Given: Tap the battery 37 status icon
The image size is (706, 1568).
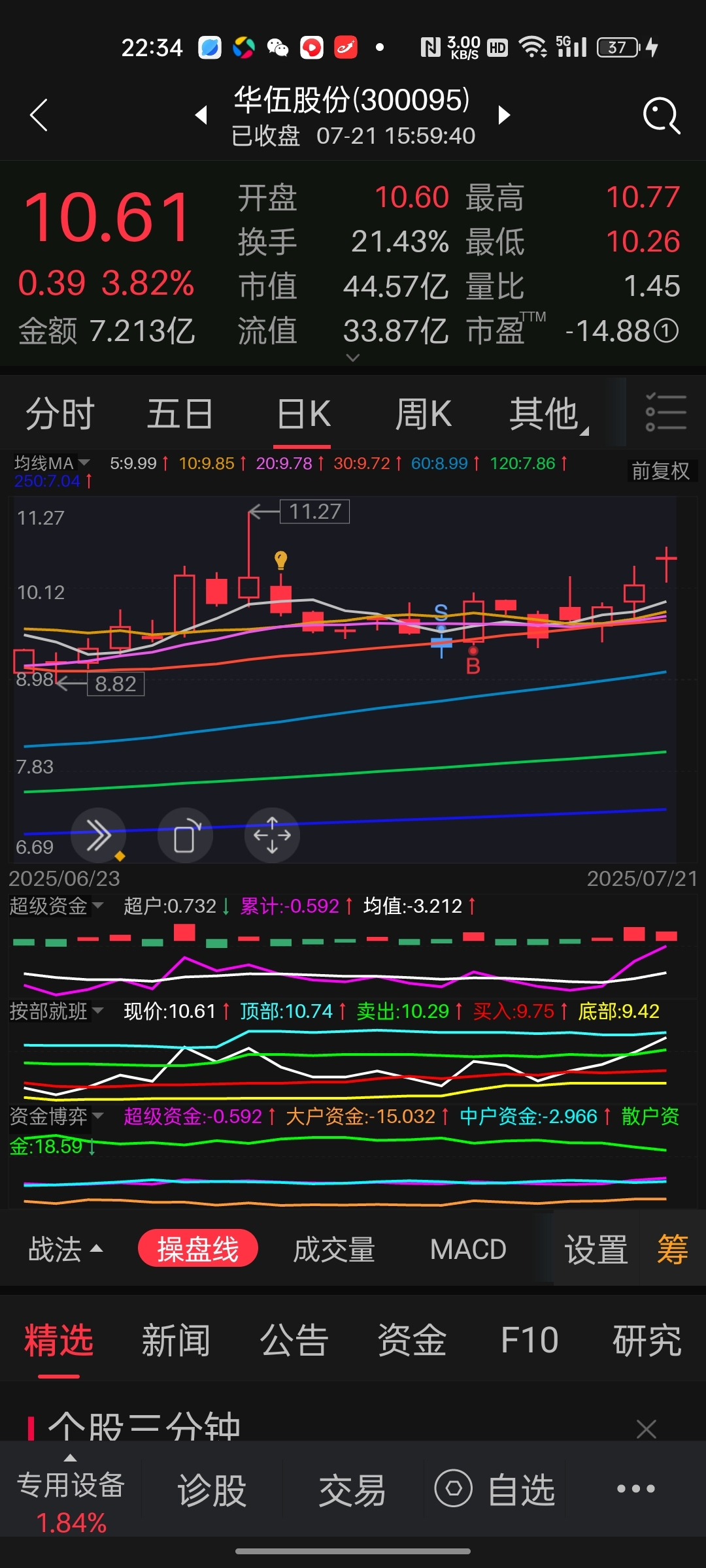Looking at the screenshot, I should (618, 47).
